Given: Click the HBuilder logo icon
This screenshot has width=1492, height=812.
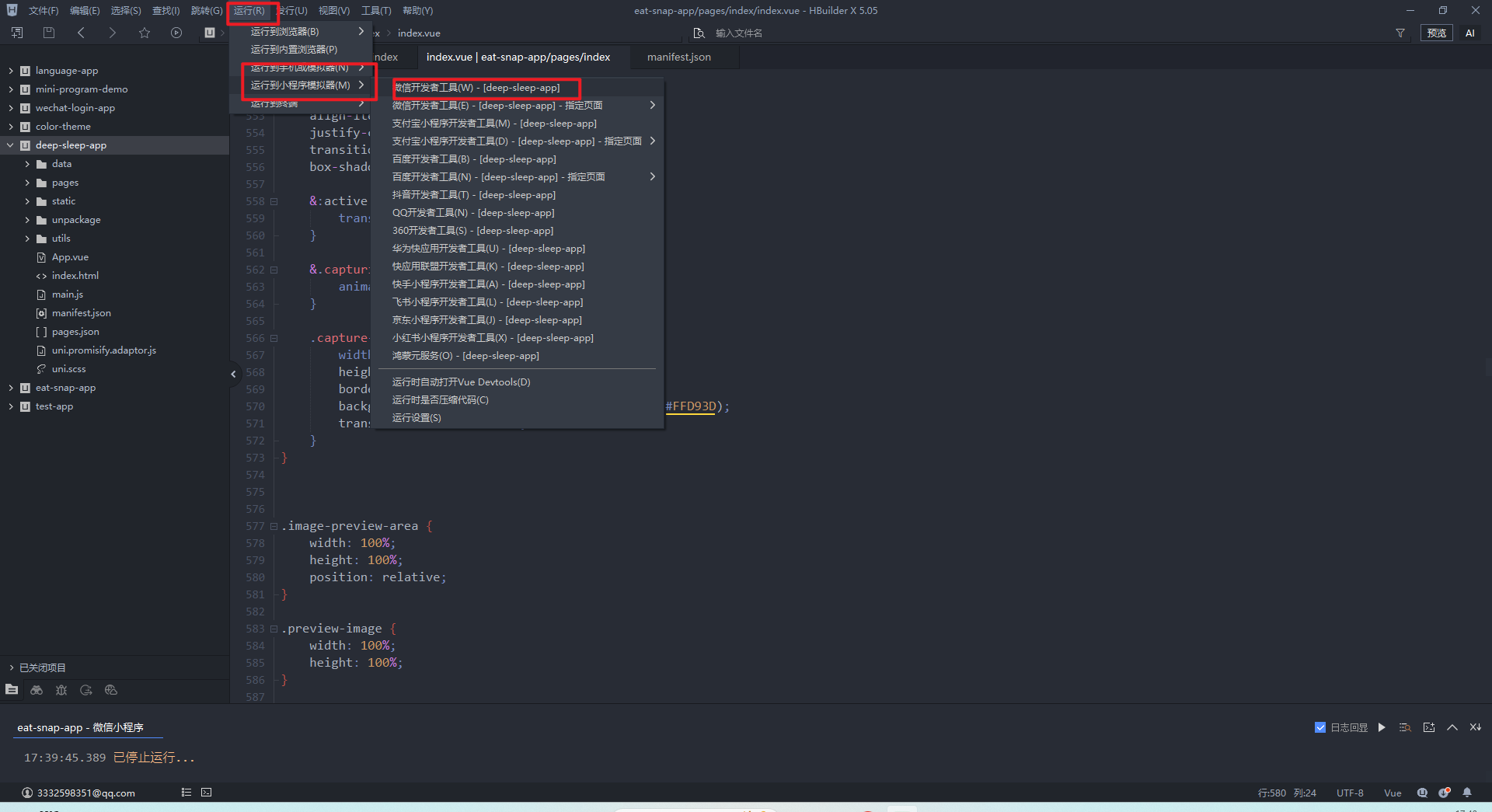Looking at the screenshot, I should point(12,10).
